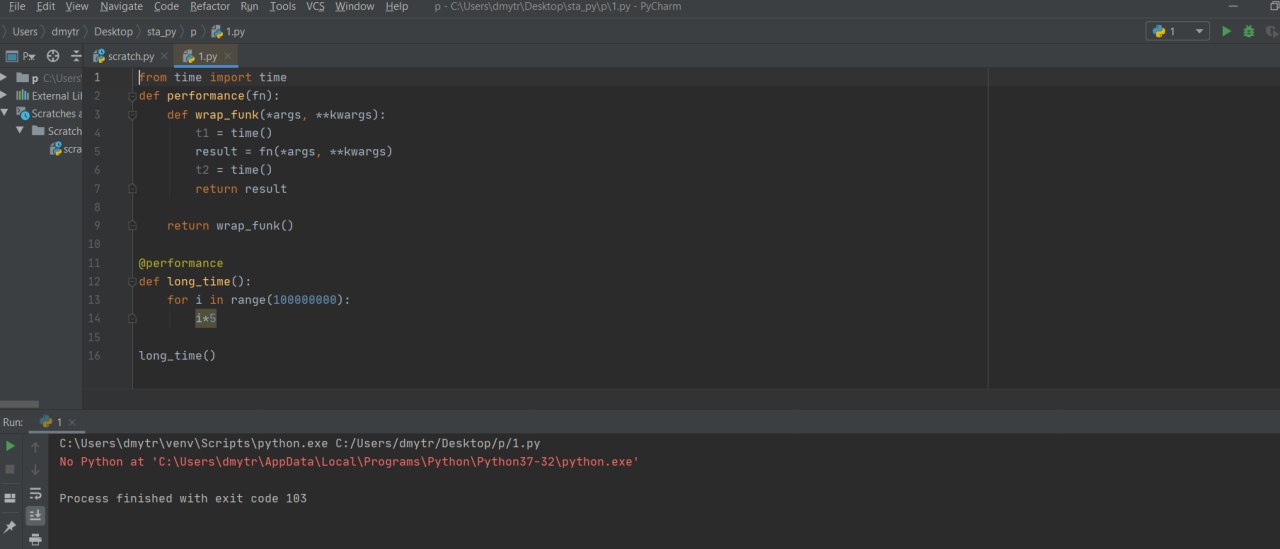Image resolution: width=1280 pixels, height=549 pixels.
Task: Click the down arrow in Run panel
Action: pos(36,469)
